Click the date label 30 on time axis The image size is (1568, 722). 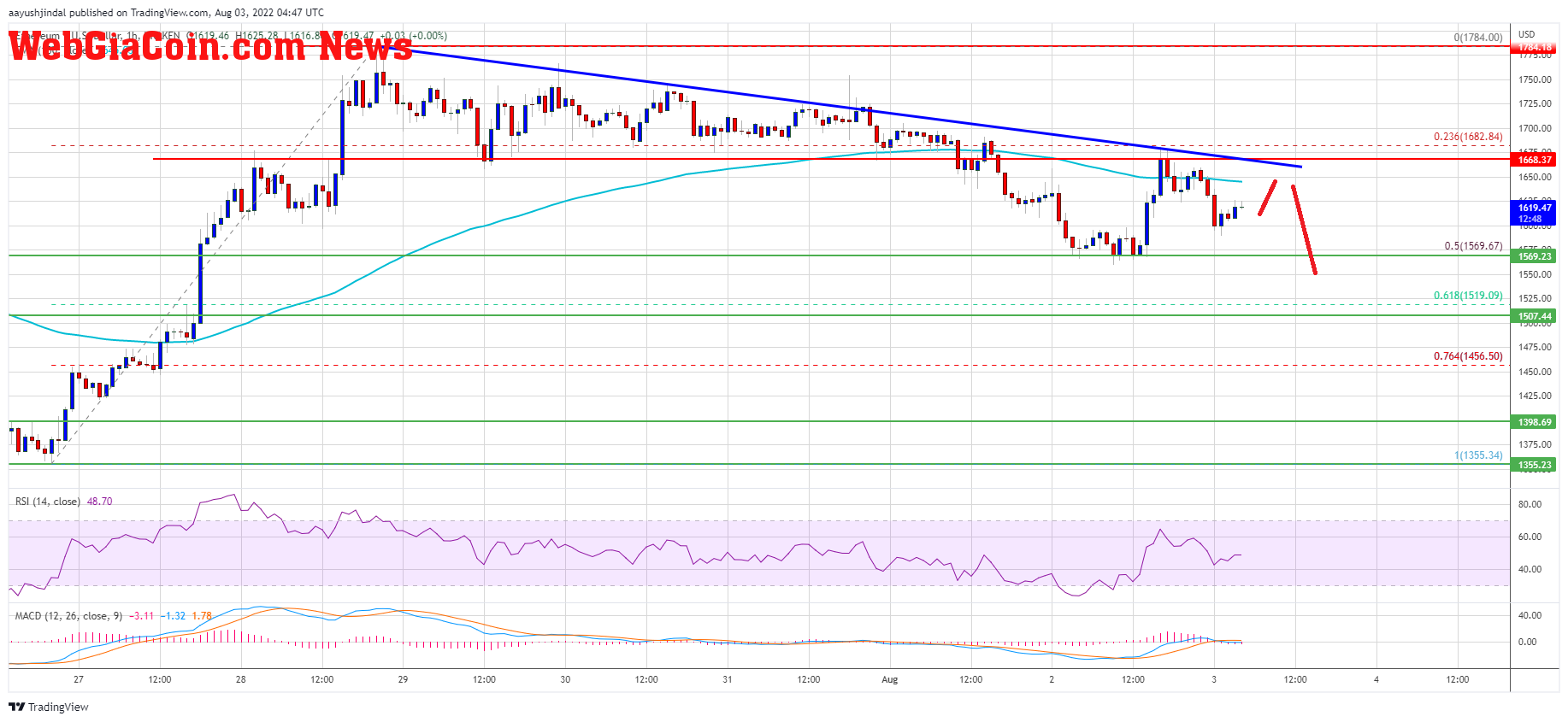[x=565, y=679]
